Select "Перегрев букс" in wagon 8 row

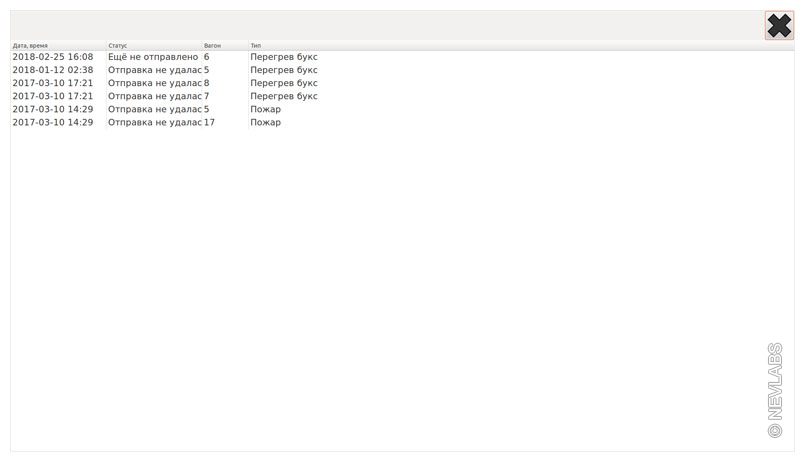pos(284,83)
